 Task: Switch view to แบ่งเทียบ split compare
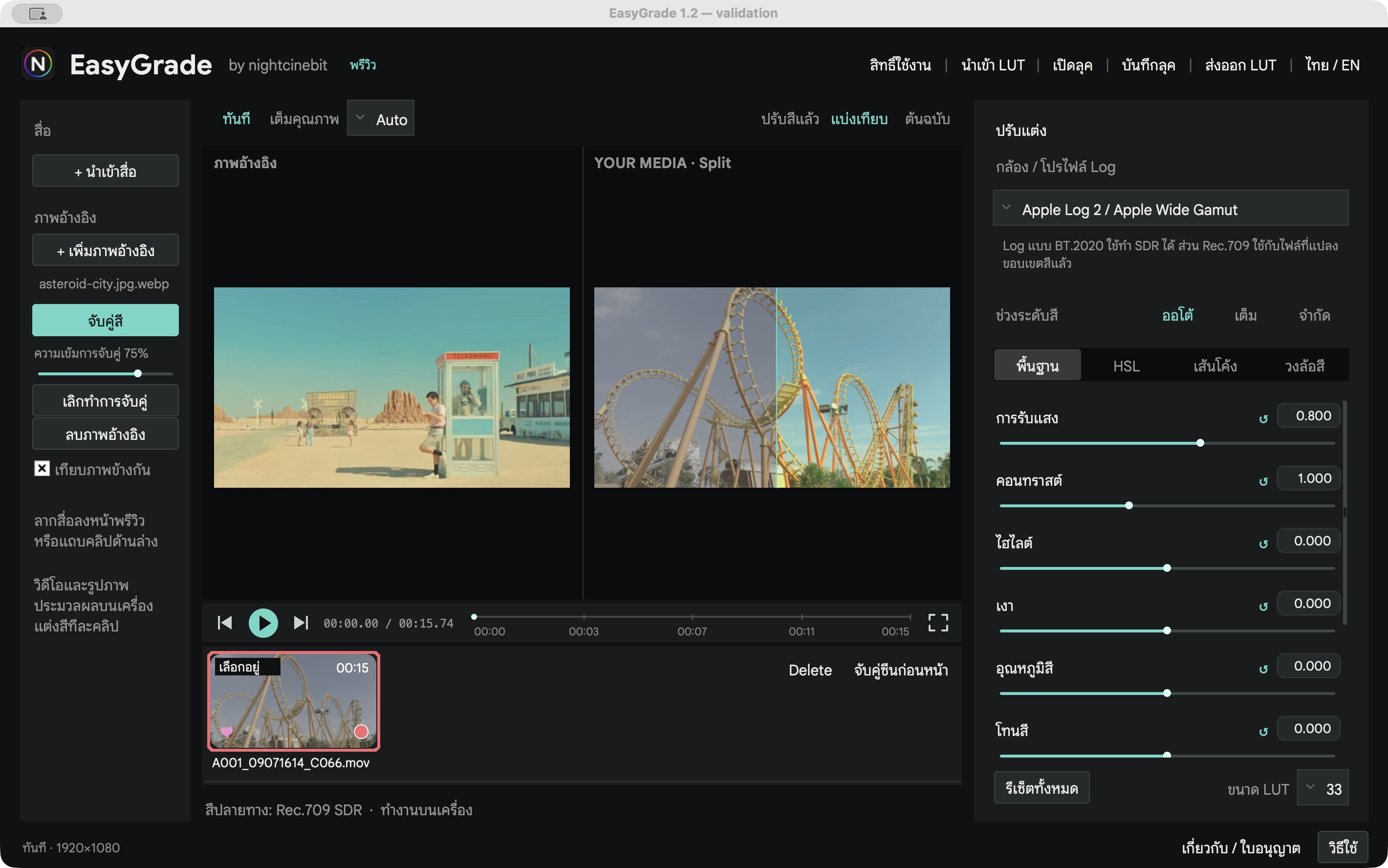[x=859, y=119]
